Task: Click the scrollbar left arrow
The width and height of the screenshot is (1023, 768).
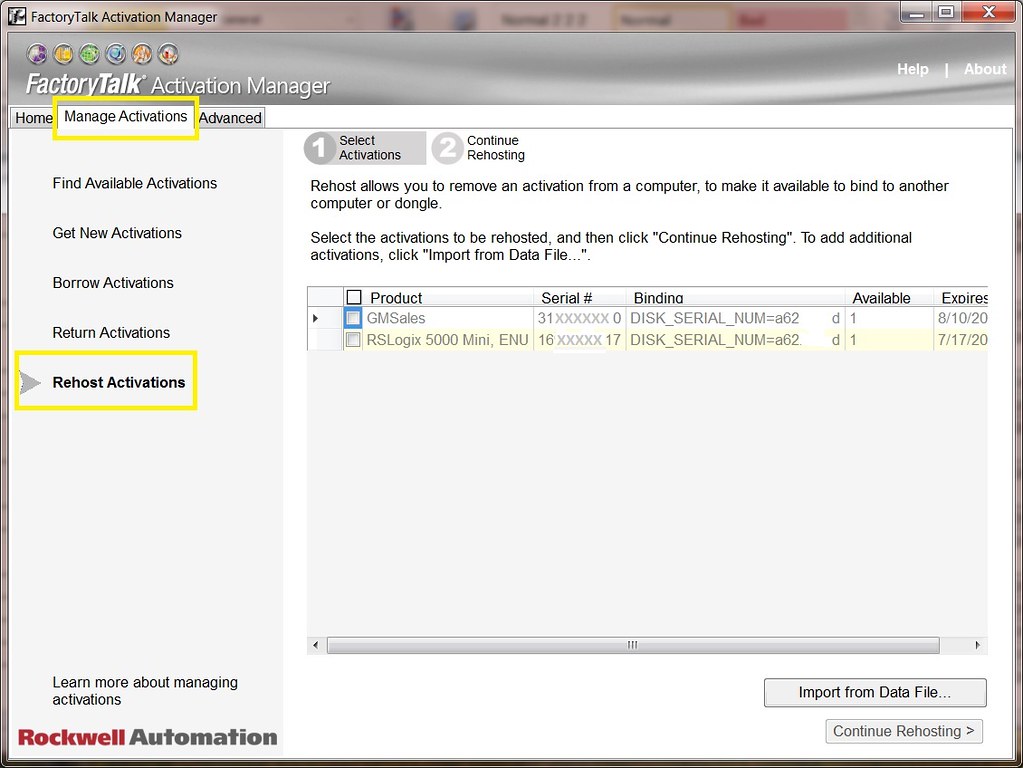Action: (x=316, y=645)
